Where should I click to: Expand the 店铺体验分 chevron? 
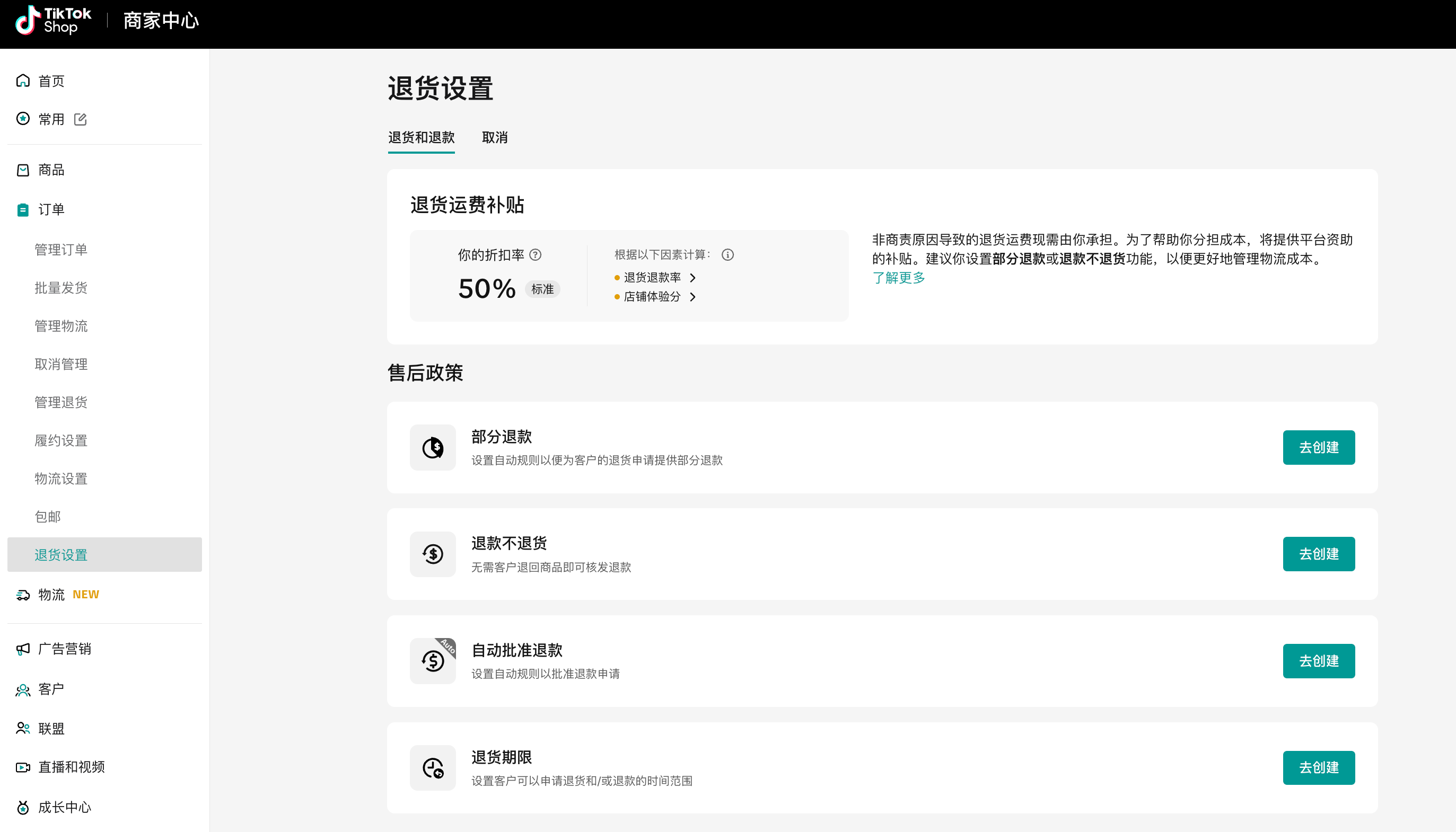tap(693, 297)
